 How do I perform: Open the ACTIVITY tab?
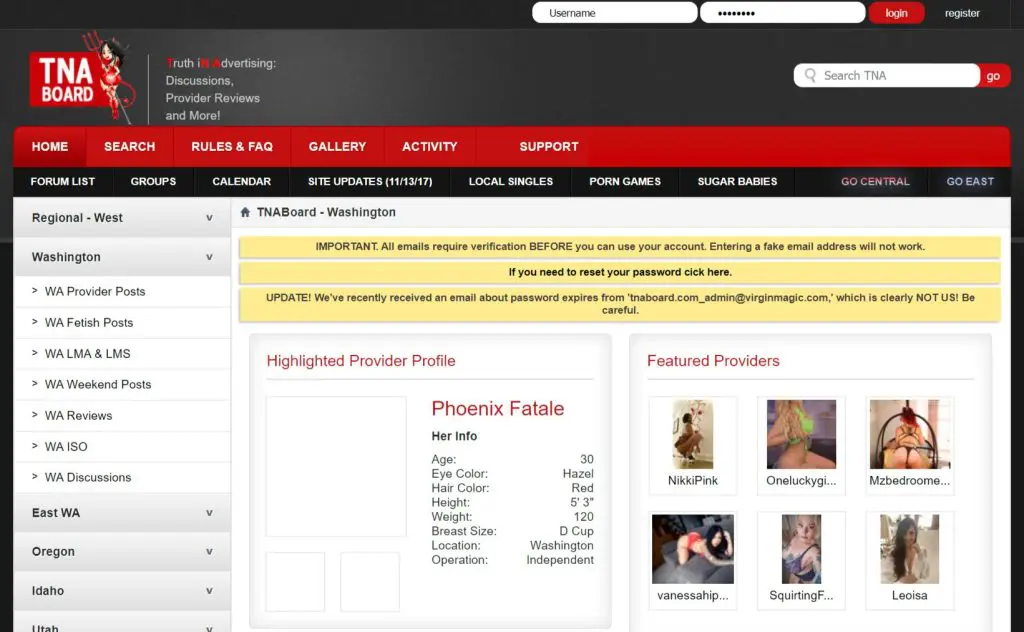click(x=430, y=147)
